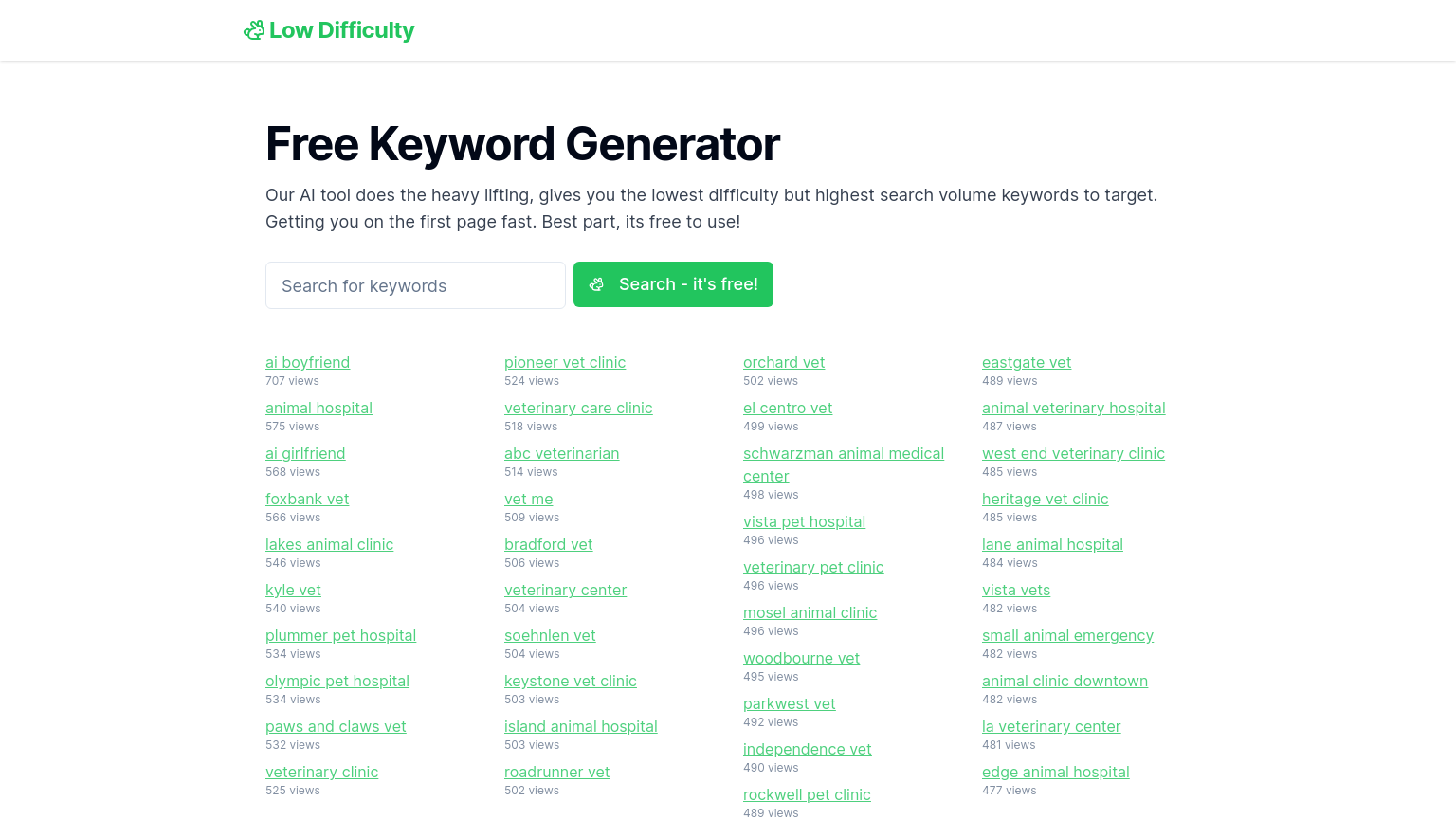Viewport: 1456px width, 819px height.
Task: Click the "paws and claws vet" link
Action: pyautogui.click(x=336, y=726)
